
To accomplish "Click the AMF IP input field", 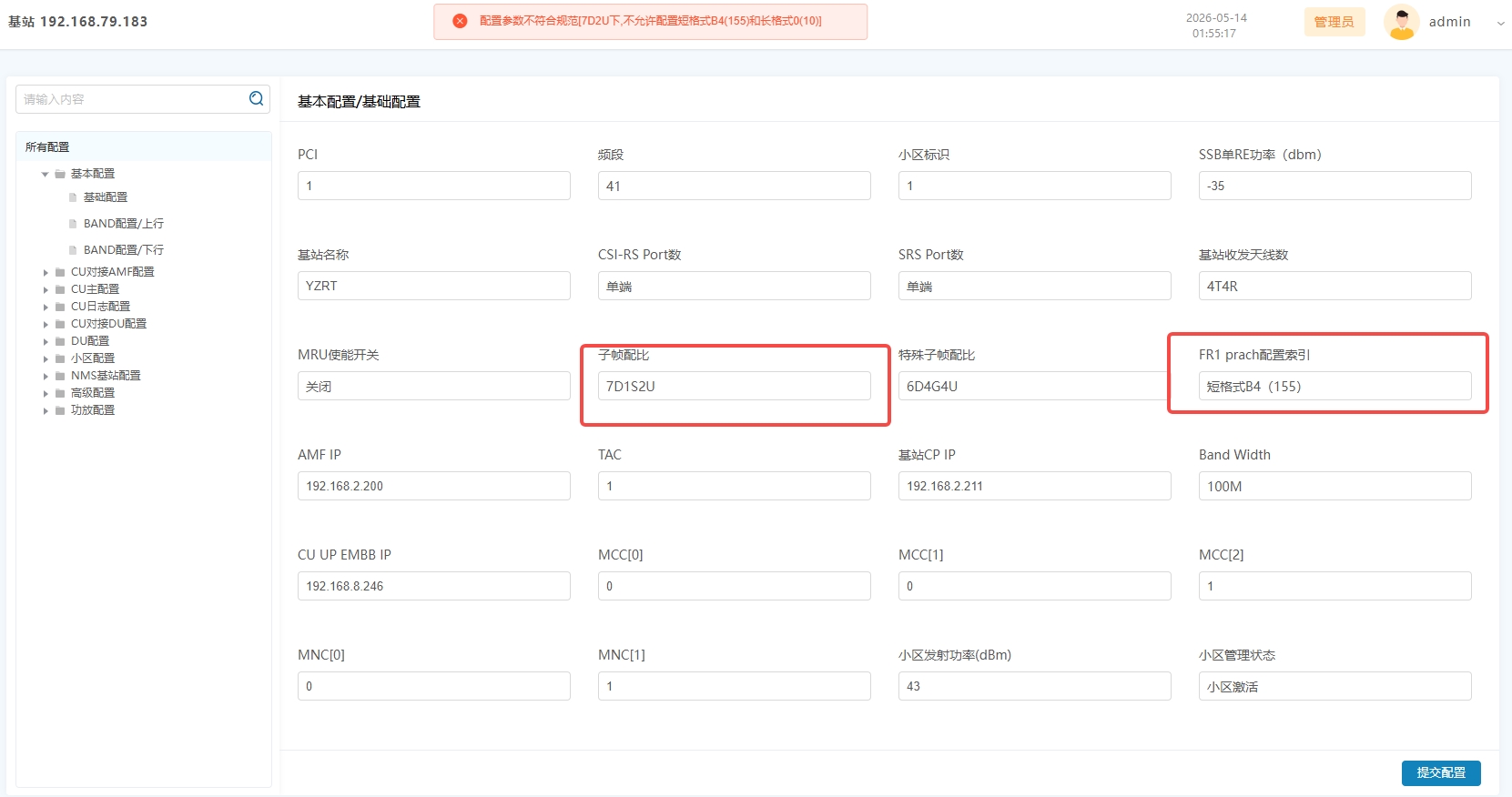I will point(434,486).
